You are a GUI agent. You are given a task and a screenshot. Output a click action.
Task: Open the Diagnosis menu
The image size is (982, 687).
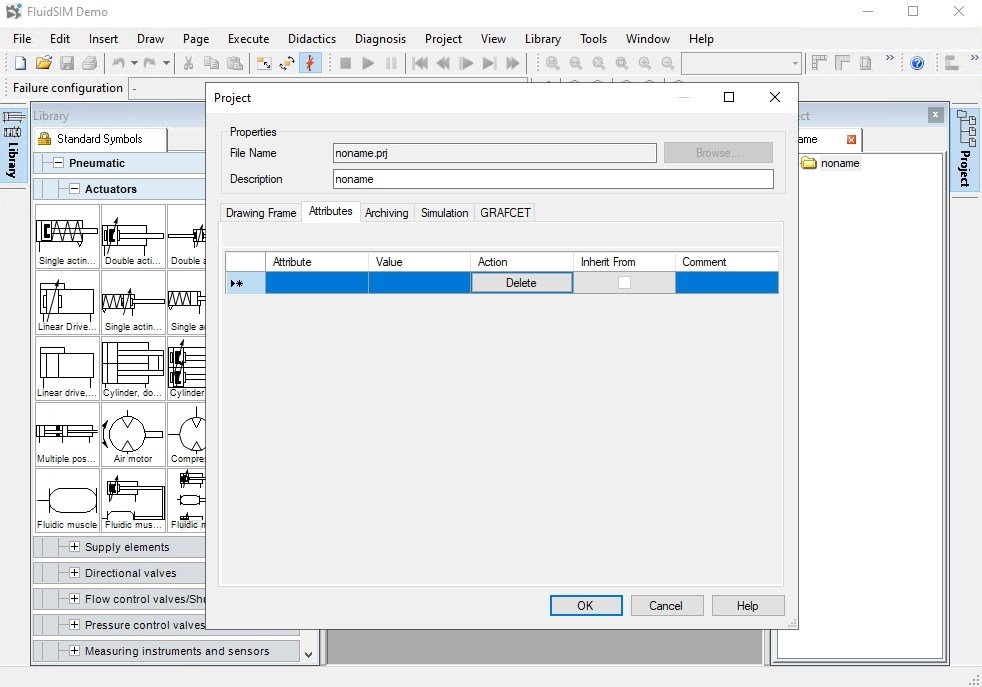point(380,39)
